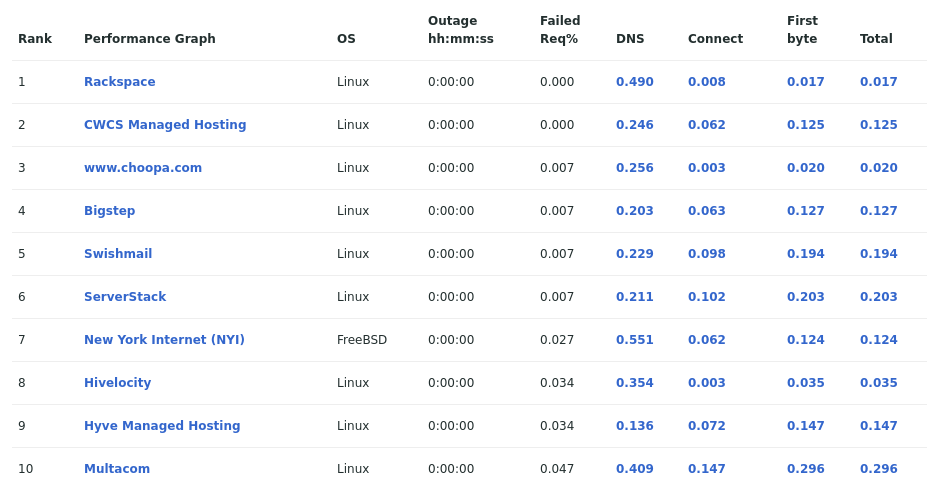Open the ServerStack performance graph link

(x=125, y=297)
